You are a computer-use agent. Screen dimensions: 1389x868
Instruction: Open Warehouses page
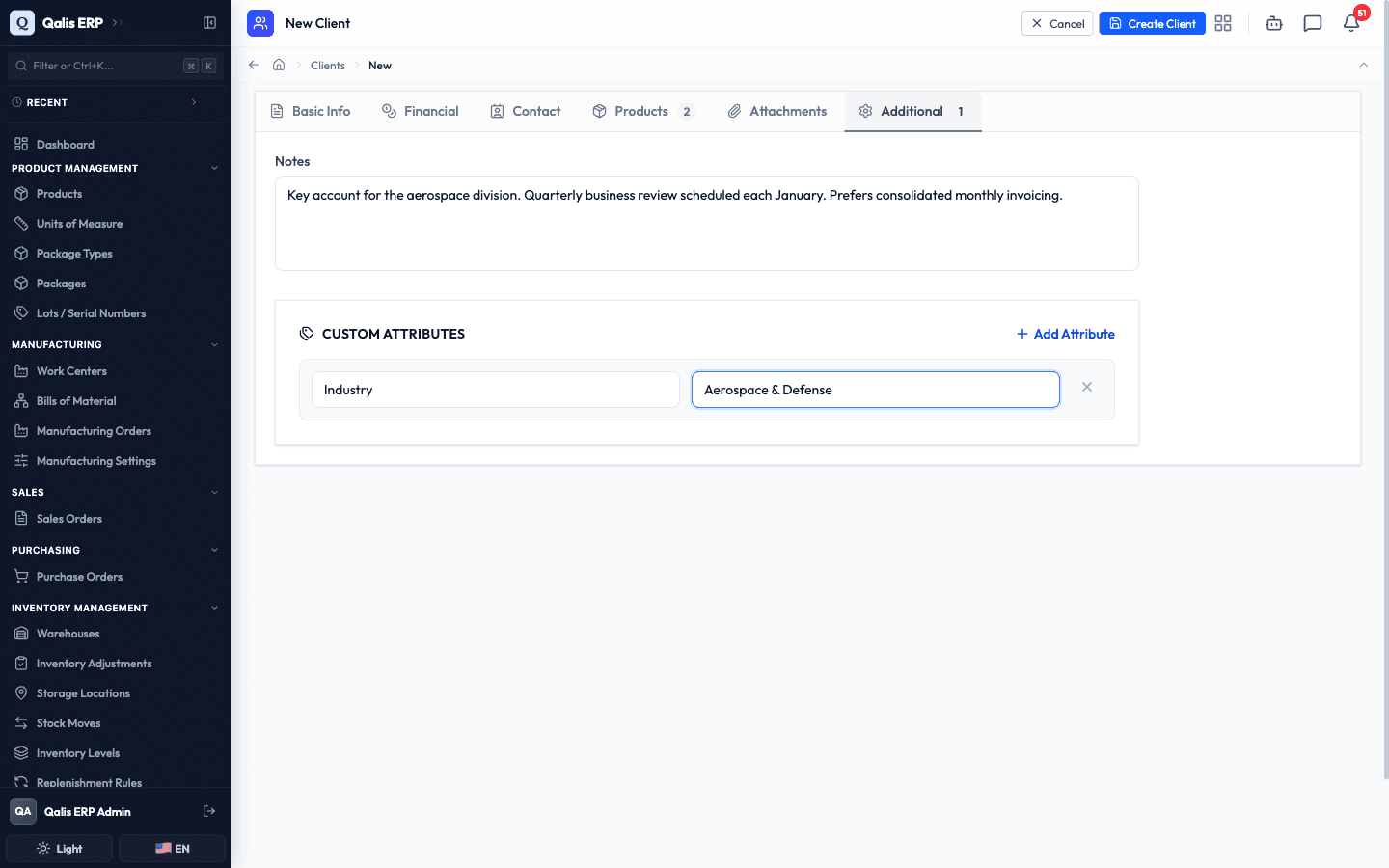(116, 634)
